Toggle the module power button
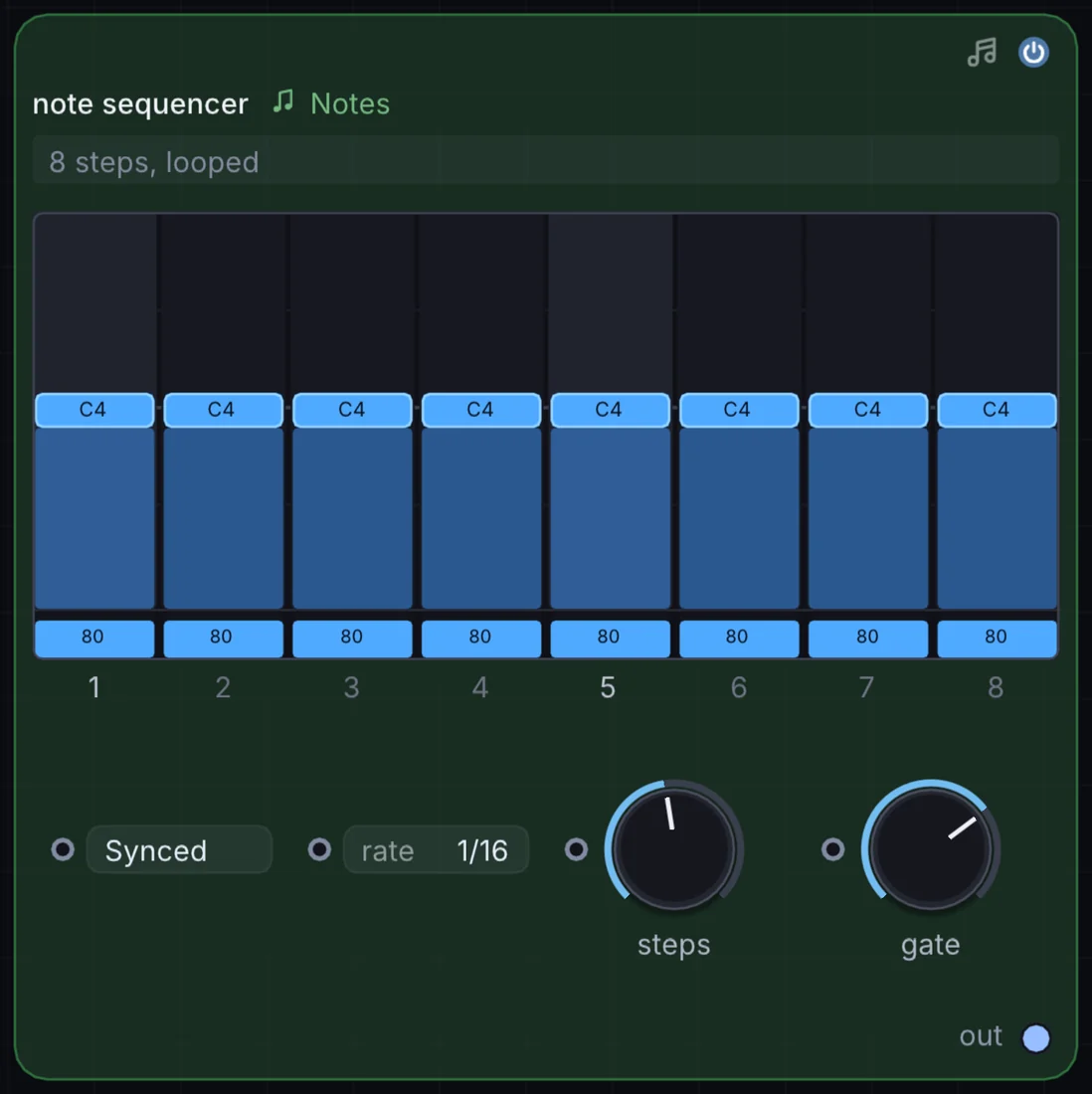The image size is (1092, 1094). click(x=1032, y=53)
